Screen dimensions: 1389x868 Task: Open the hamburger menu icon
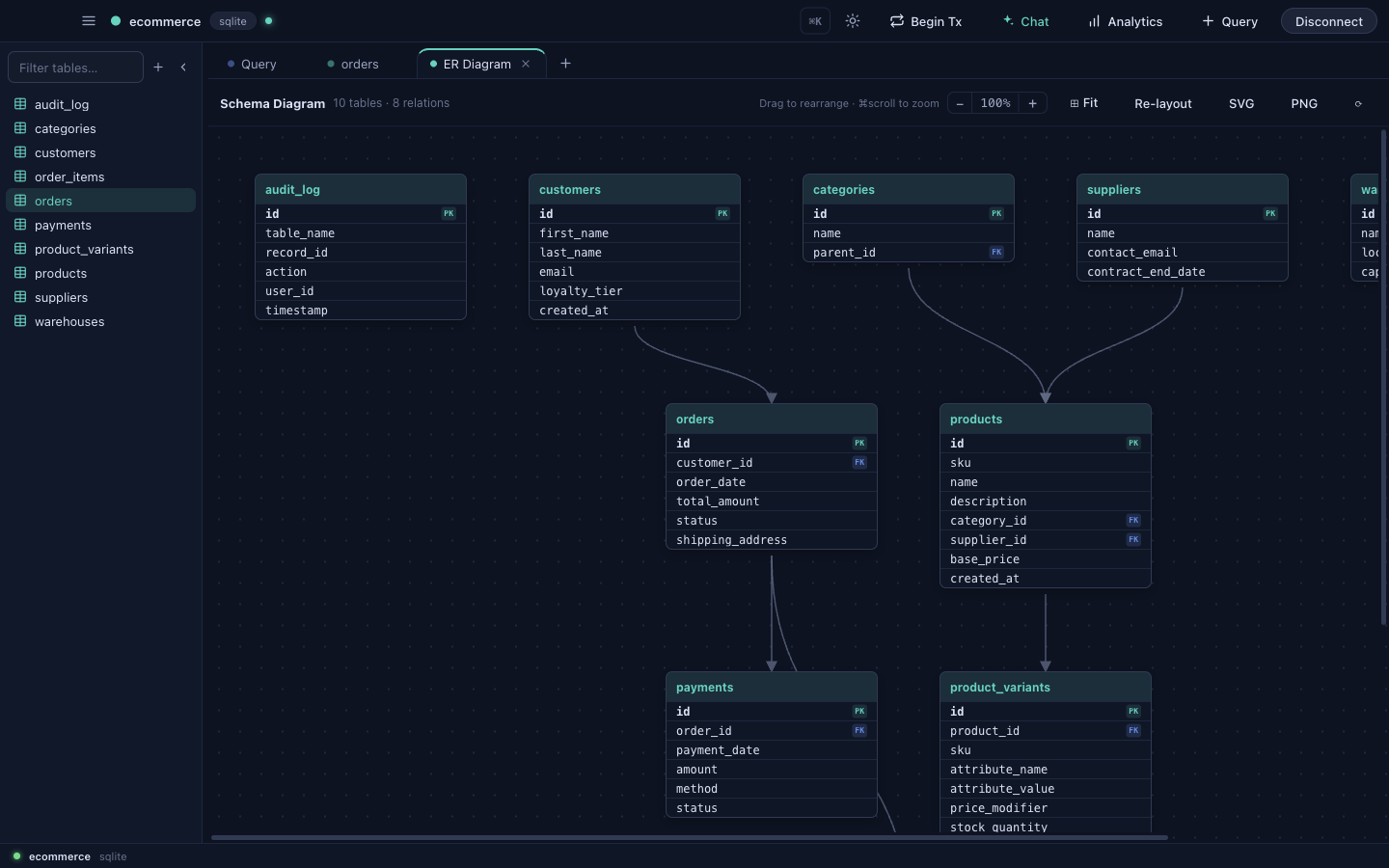click(x=89, y=20)
